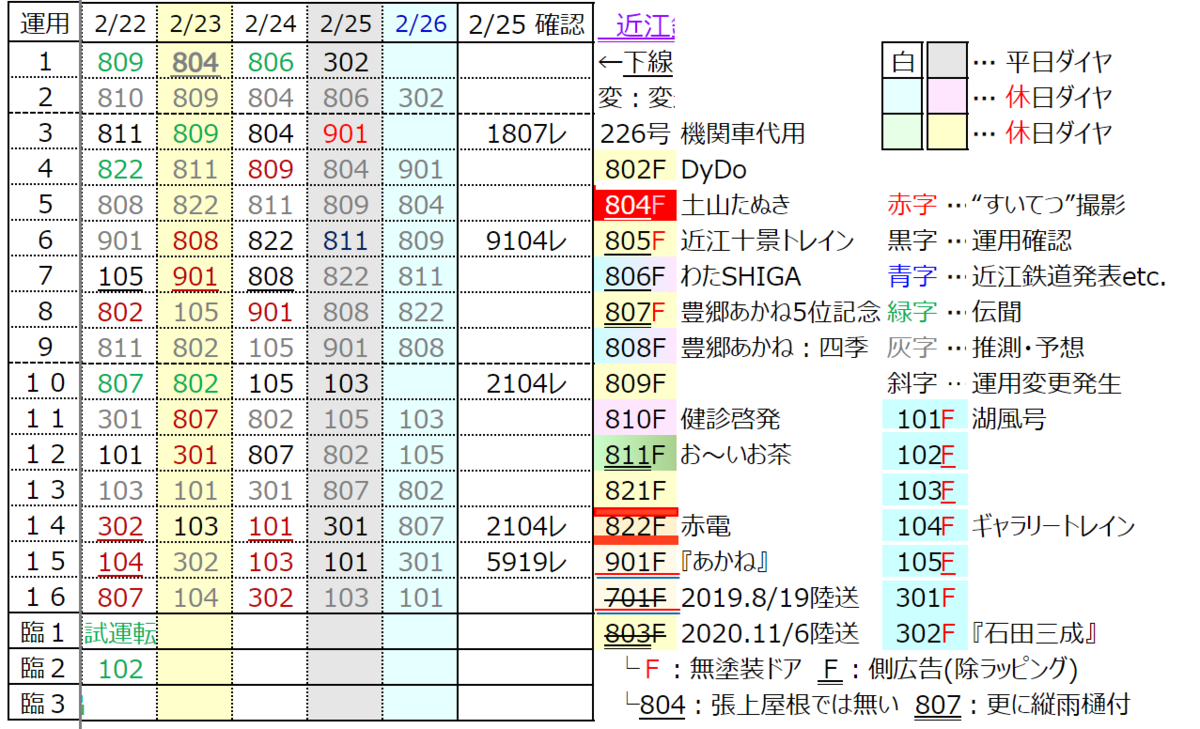Select the red 901 cell in row 3
Viewport: 1200px width, 729px height.
pyautogui.click(x=344, y=134)
